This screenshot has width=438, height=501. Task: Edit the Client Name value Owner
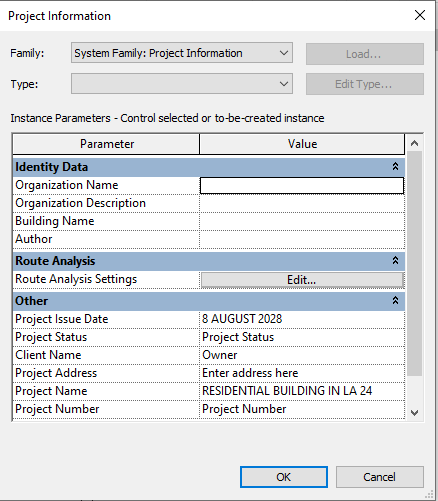click(302, 355)
